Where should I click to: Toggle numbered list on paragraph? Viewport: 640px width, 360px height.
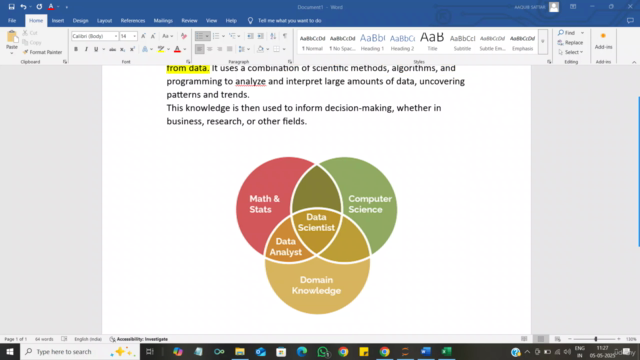coord(216,36)
